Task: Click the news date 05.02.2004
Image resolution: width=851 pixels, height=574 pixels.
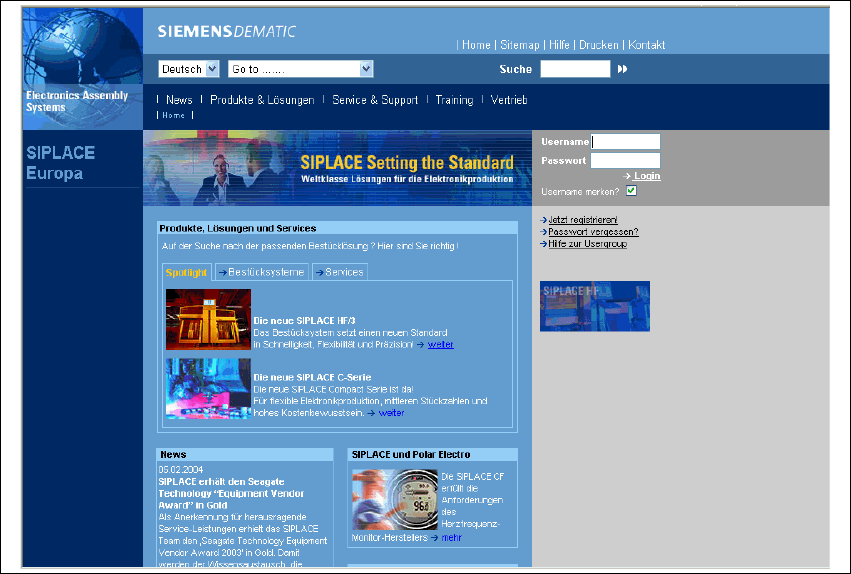Action: [x=181, y=469]
